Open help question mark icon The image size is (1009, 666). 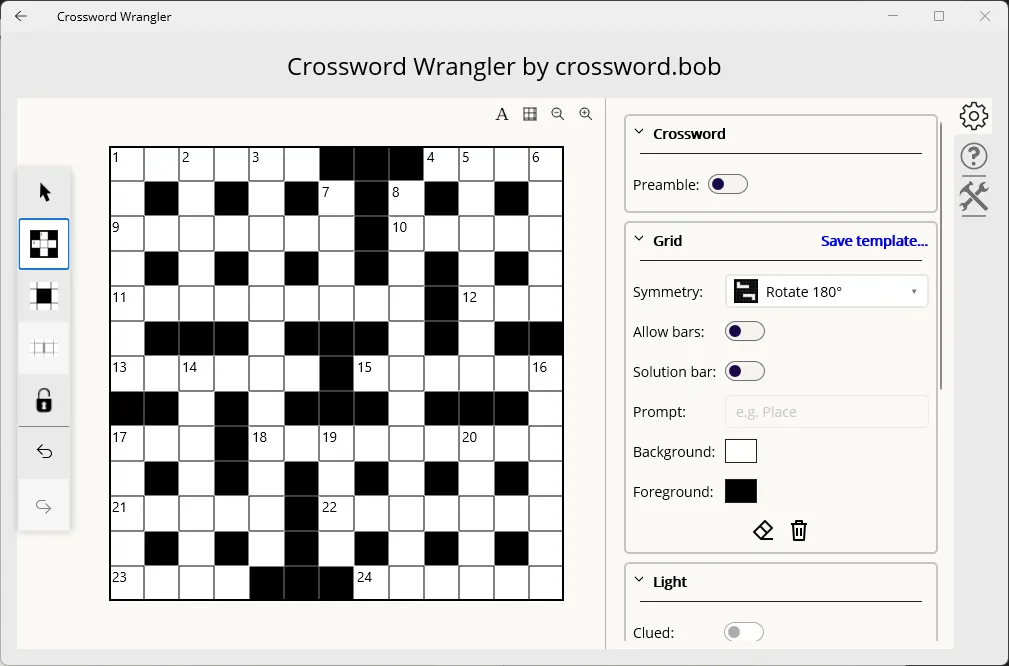point(974,156)
